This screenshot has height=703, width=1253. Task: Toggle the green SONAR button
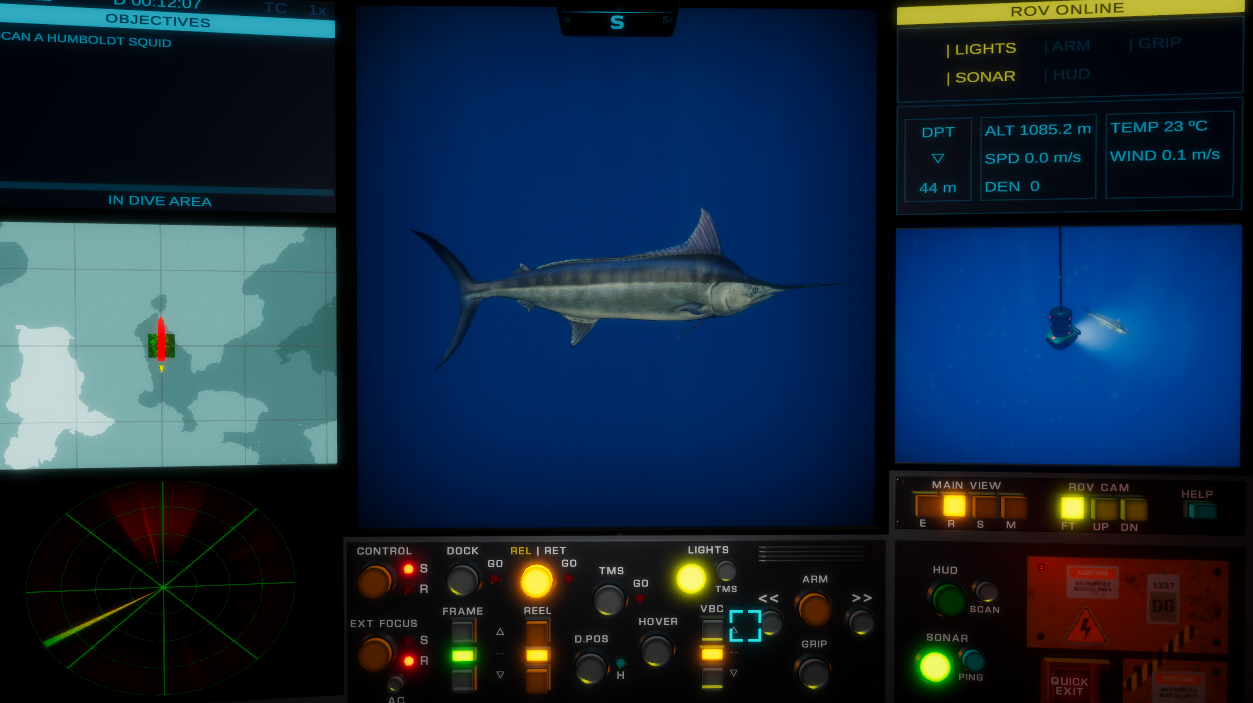(x=935, y=666)
